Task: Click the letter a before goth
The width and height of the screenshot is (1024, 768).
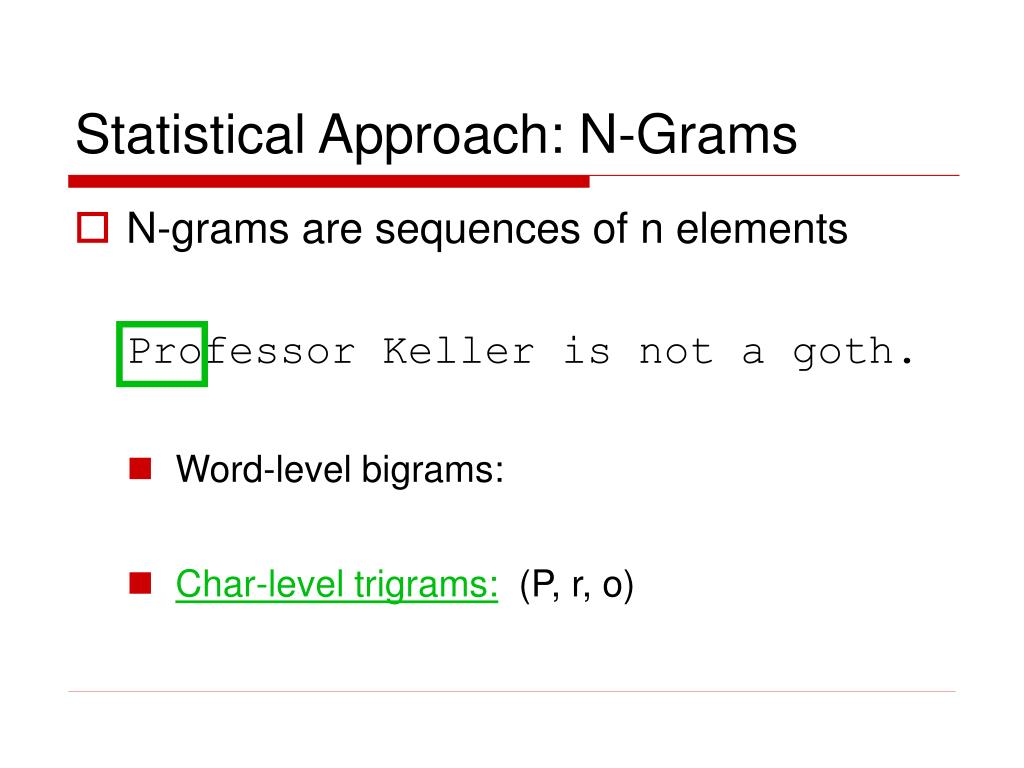Action: 752,355
